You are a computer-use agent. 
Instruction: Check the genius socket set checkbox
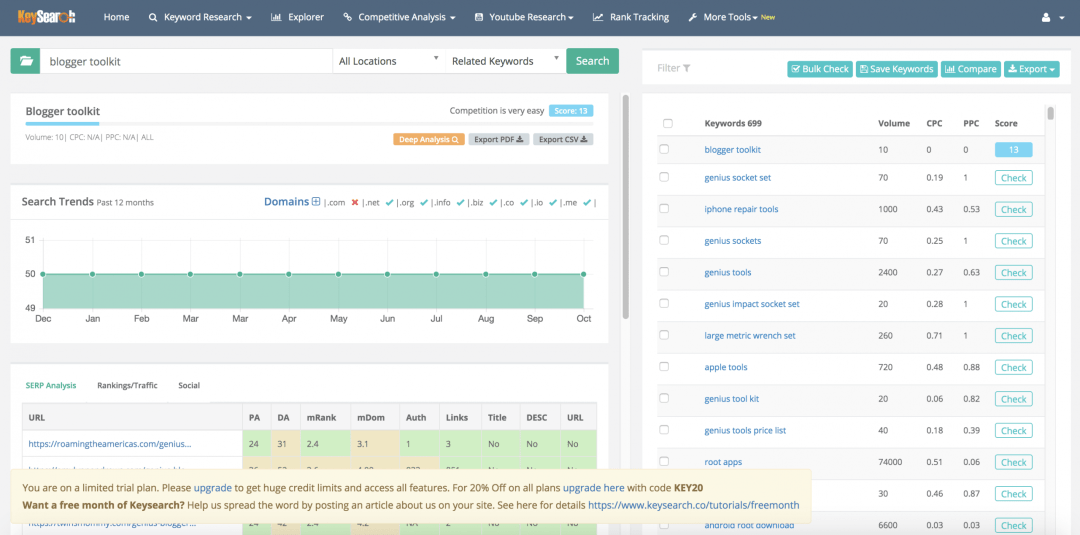coord(664,177)
